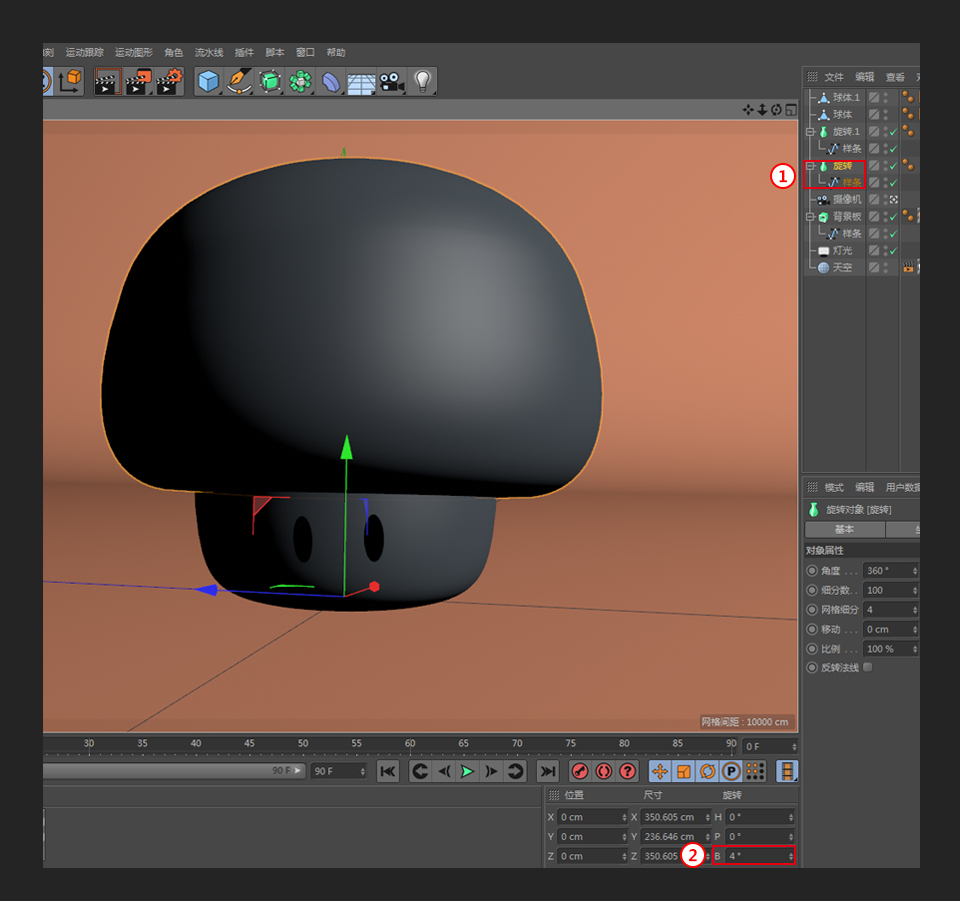Toggle visibility dots for 天空 object

(x=886, y=267)
